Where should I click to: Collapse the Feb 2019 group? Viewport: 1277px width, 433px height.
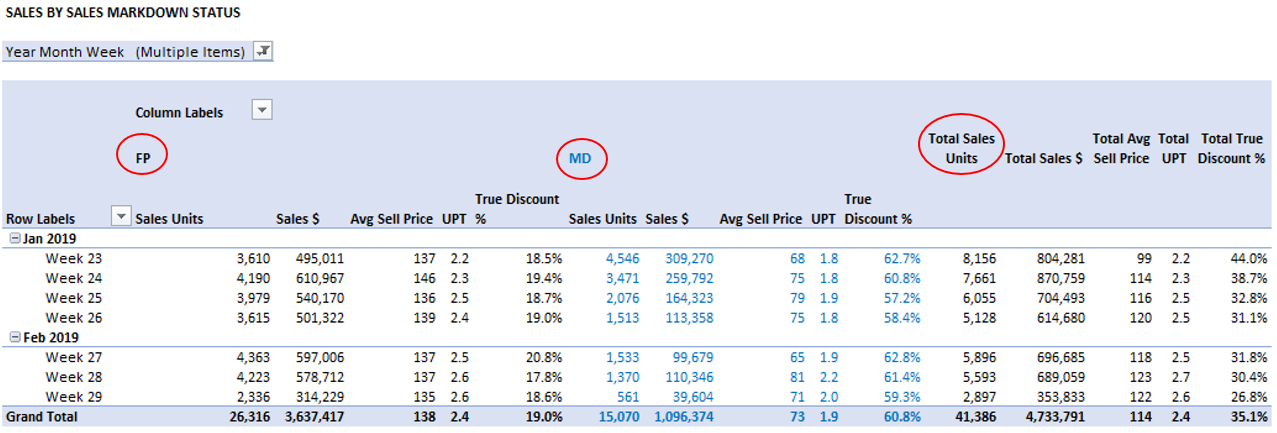tap(11, 337)
